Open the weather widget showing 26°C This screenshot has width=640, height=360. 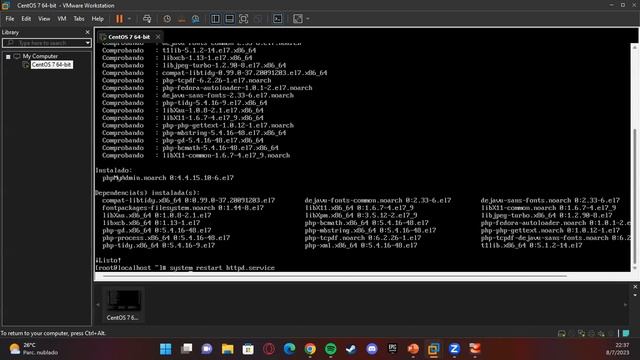[33, 349]
